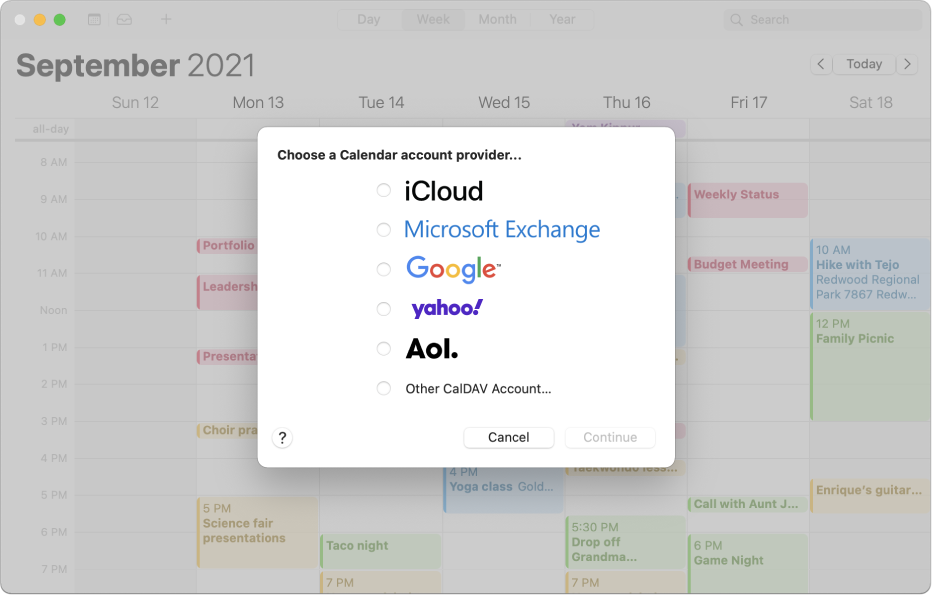The width and height of the screenshot is (934, 596).
Task: Add a new event with plus icon
Action: (166, 20)
